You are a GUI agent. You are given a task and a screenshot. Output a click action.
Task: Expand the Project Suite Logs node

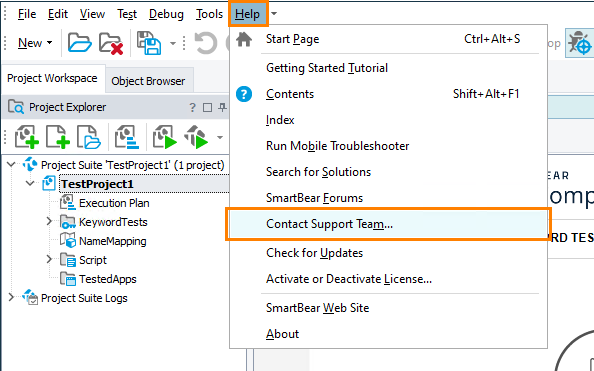(11, 297)
